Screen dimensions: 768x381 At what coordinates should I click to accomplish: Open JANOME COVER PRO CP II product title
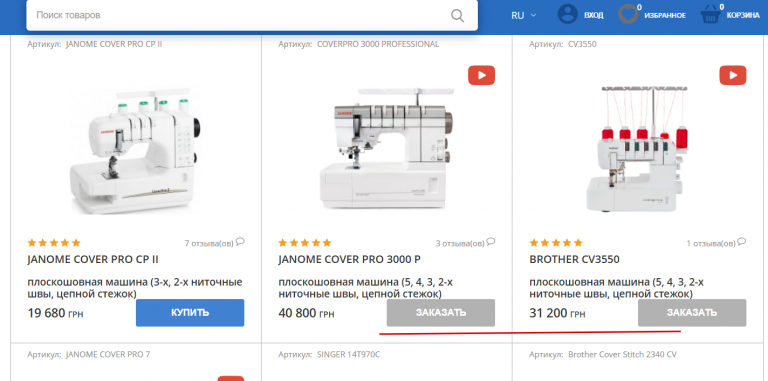[93, 260]
